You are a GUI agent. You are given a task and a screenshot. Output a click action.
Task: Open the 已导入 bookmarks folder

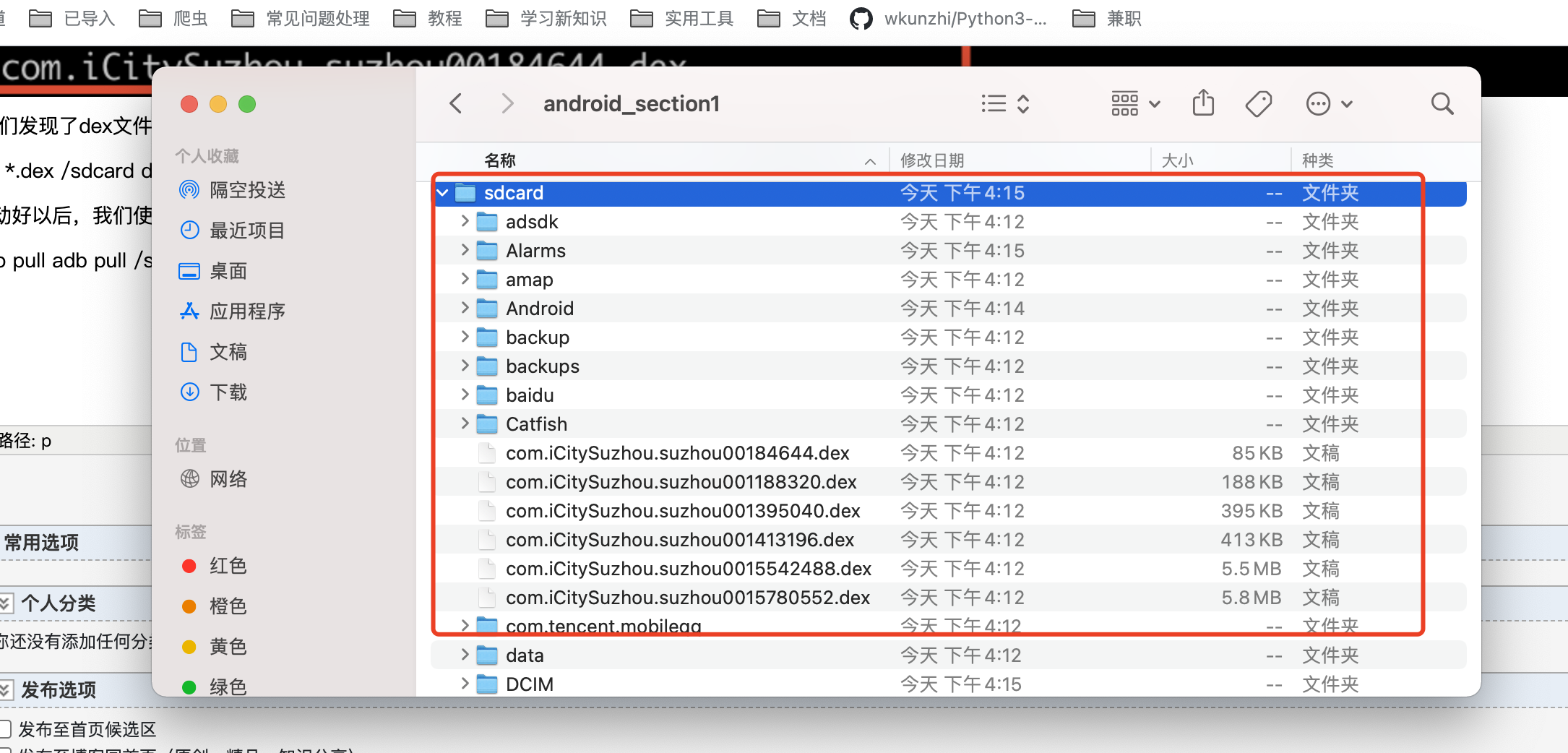tap(72, 19)
